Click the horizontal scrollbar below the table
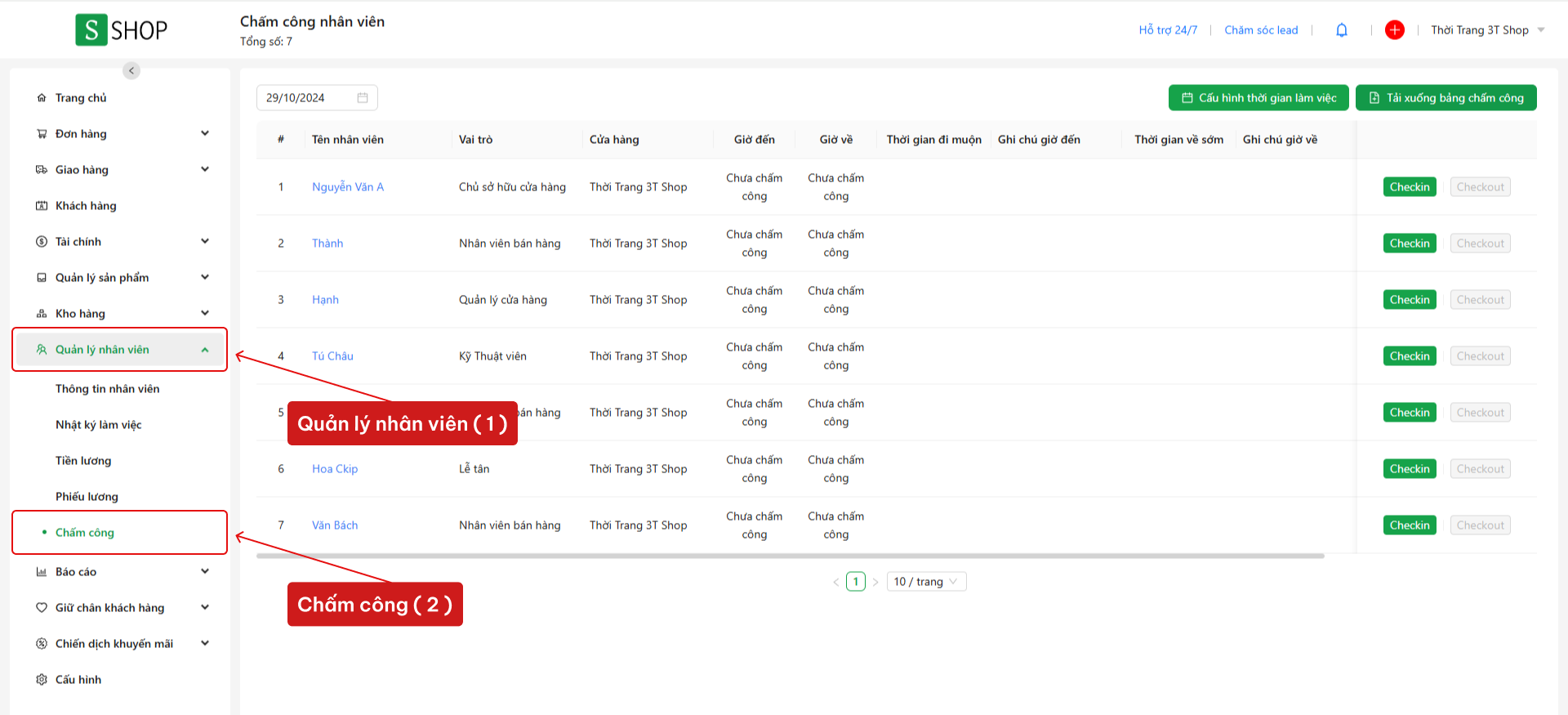Viewport: 1568px width, 715px height. tap(790, 556)
